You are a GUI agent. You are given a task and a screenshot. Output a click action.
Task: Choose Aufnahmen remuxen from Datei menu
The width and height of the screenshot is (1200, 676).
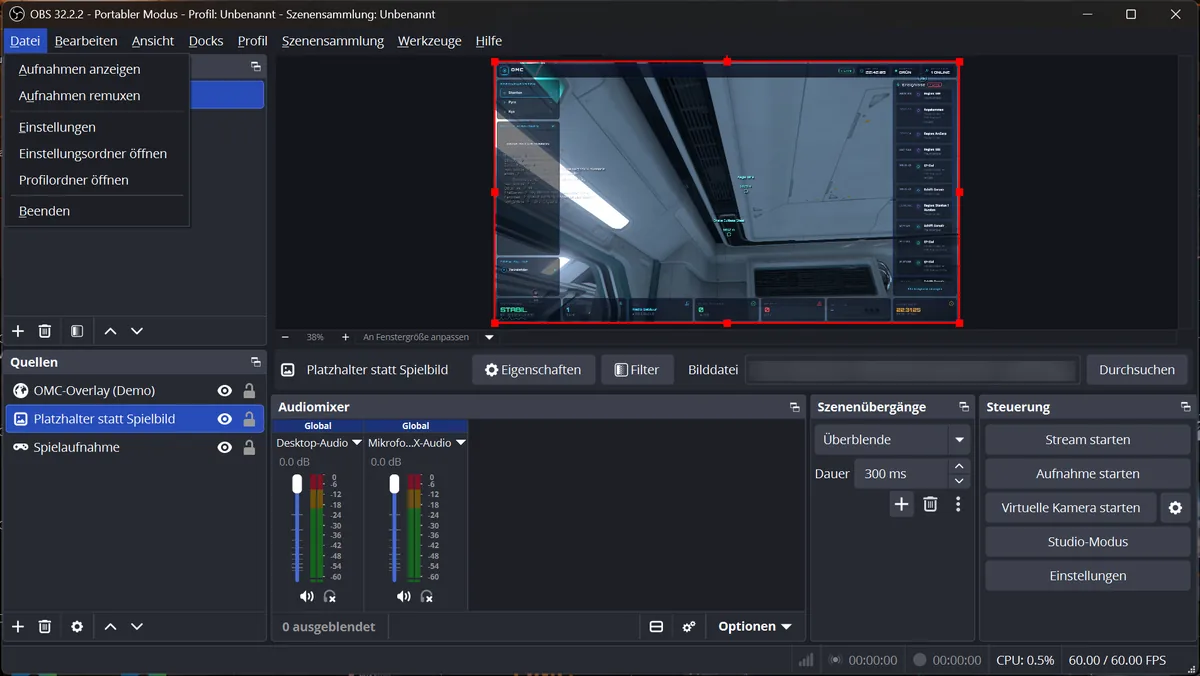pos(79,96)
